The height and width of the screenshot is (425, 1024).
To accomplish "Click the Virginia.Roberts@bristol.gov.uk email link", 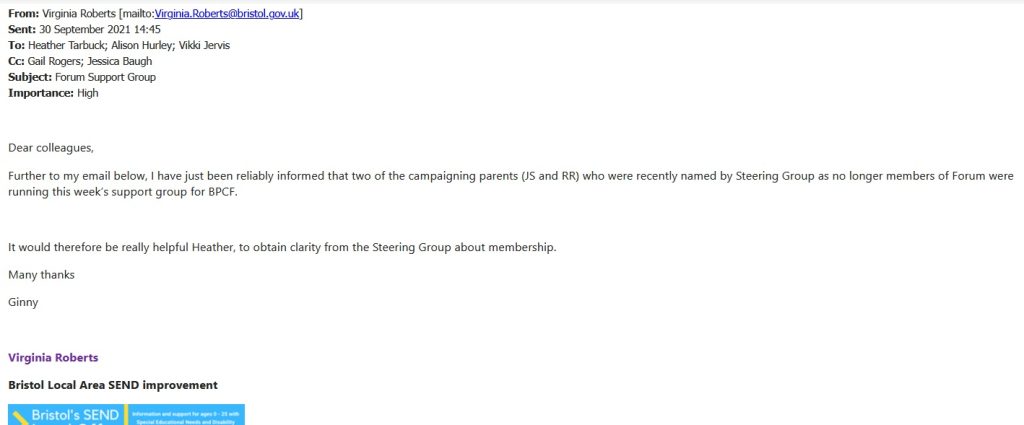I will click(x=228, y=13).
